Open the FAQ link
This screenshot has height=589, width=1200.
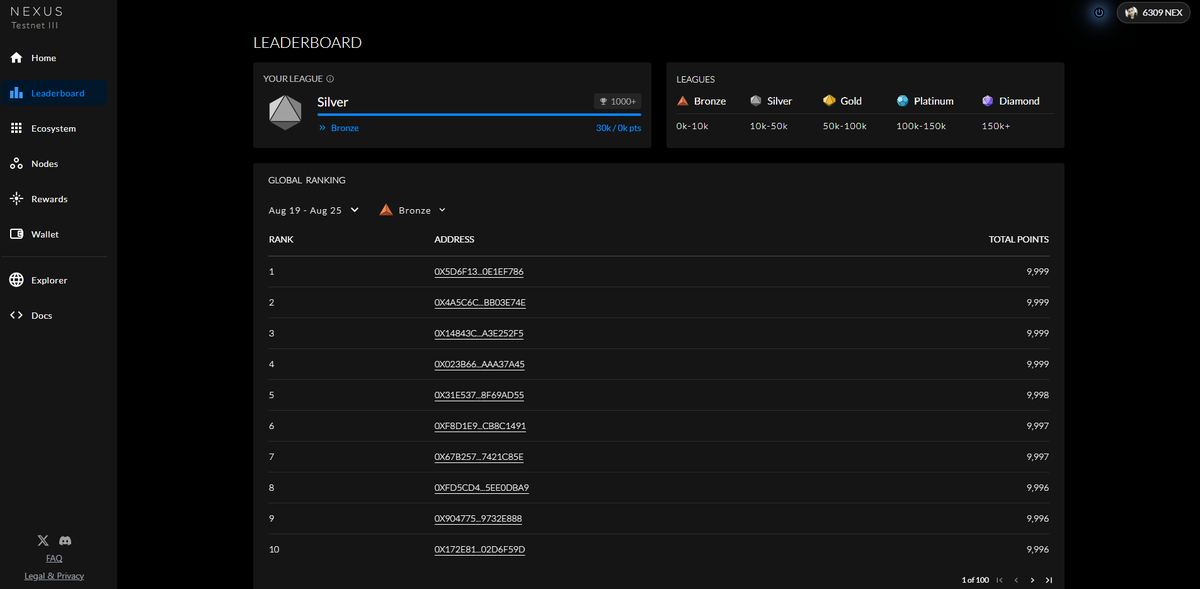tap(54, 558)
